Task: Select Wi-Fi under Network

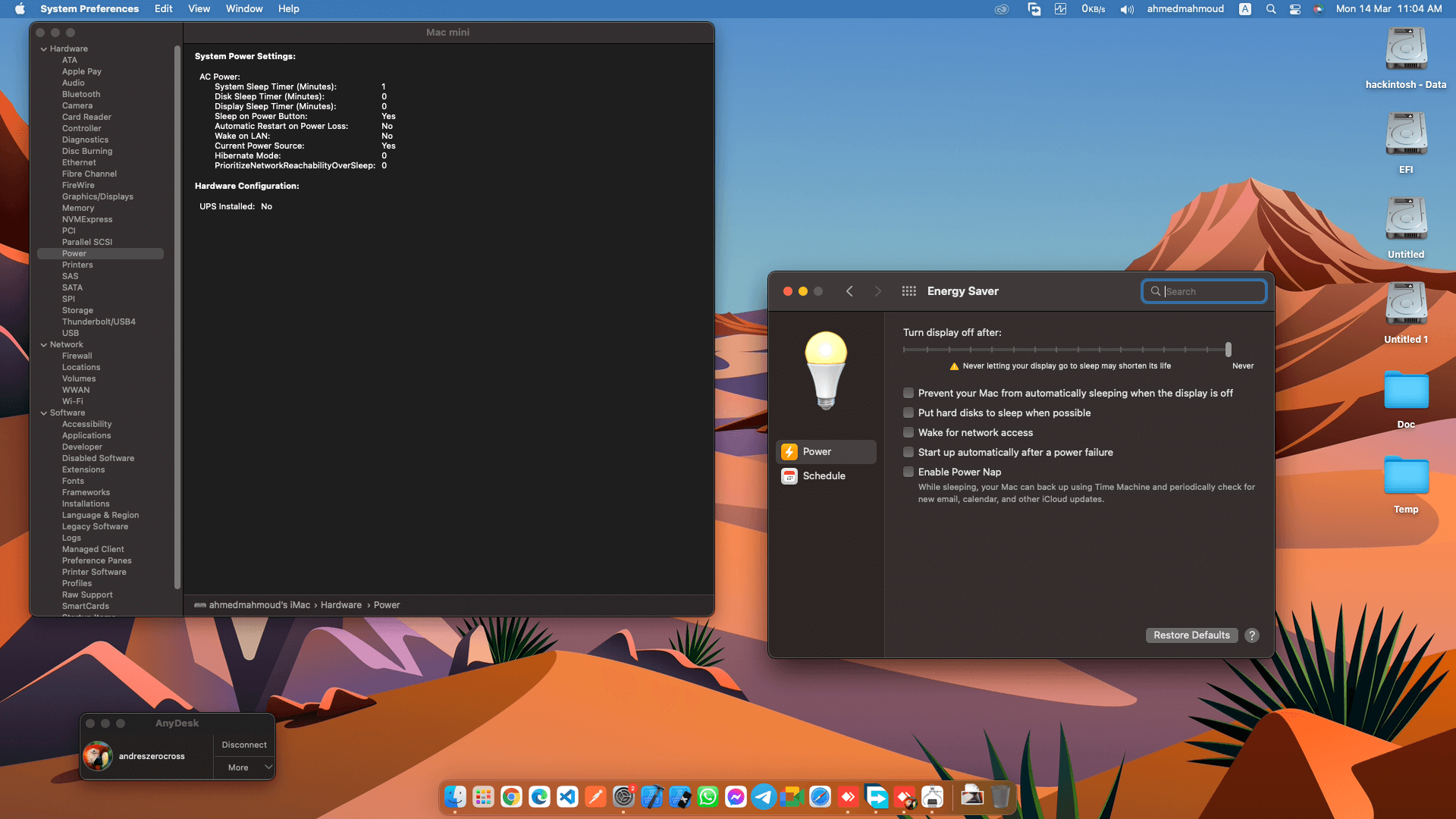Action: pyautogui.click(x=73, y=402)
